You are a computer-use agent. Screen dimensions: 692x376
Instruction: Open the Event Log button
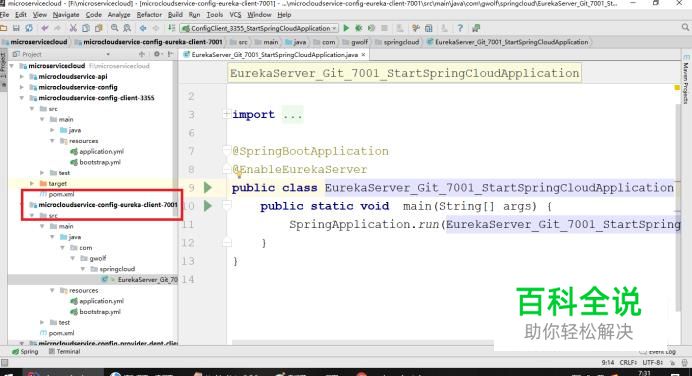click(658, 352)
